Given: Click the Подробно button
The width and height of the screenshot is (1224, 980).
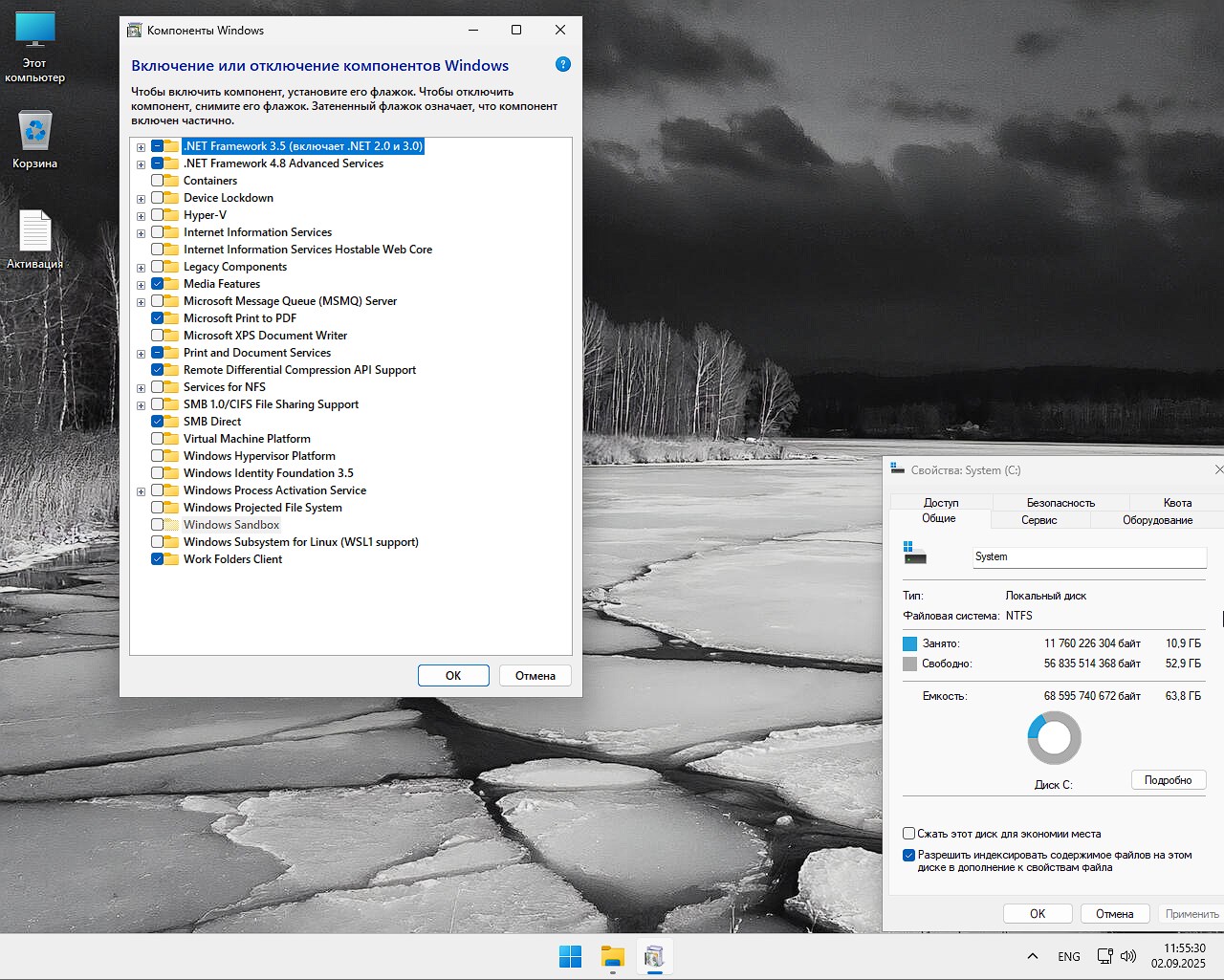Looking at the screenshot, I should (x=1168, y=780).
